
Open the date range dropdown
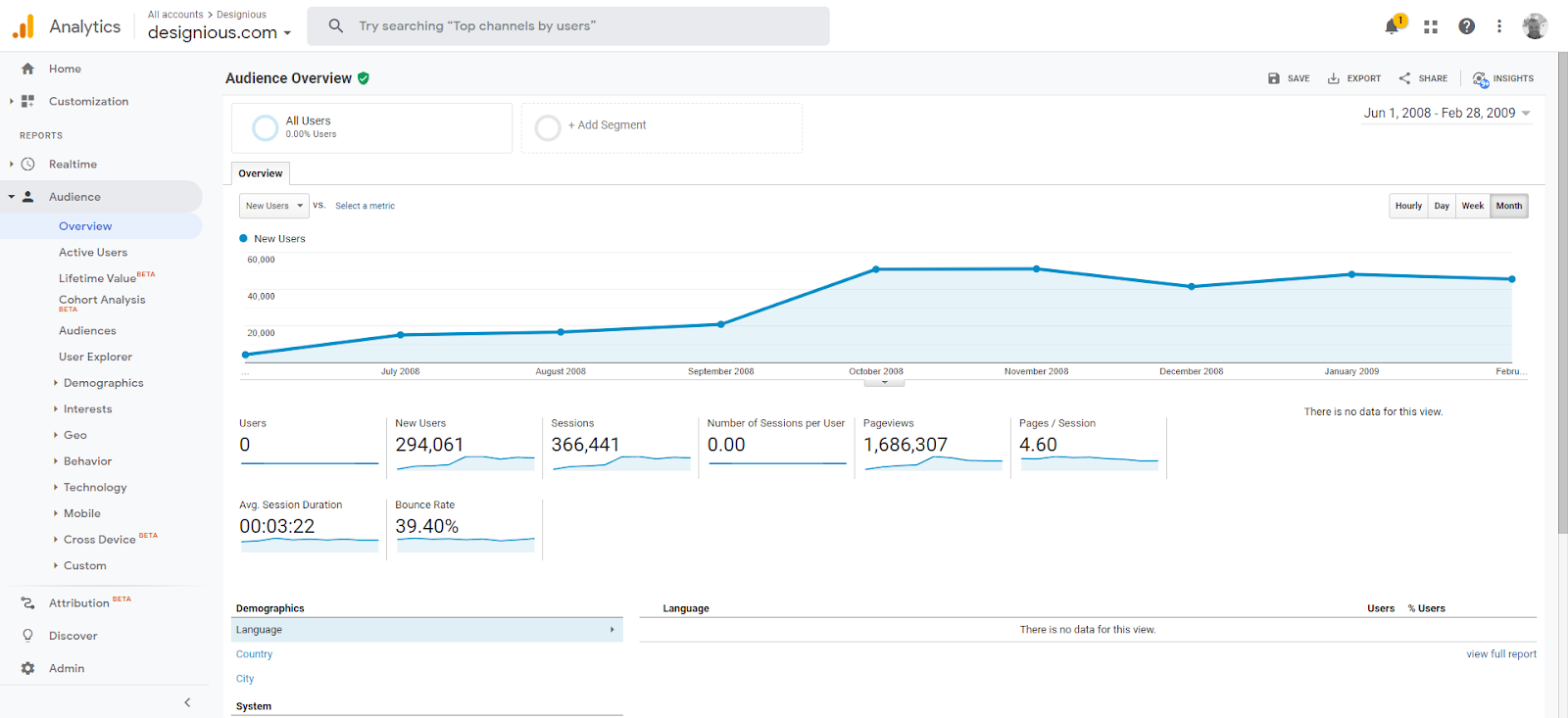click(x=1447, y=114)
